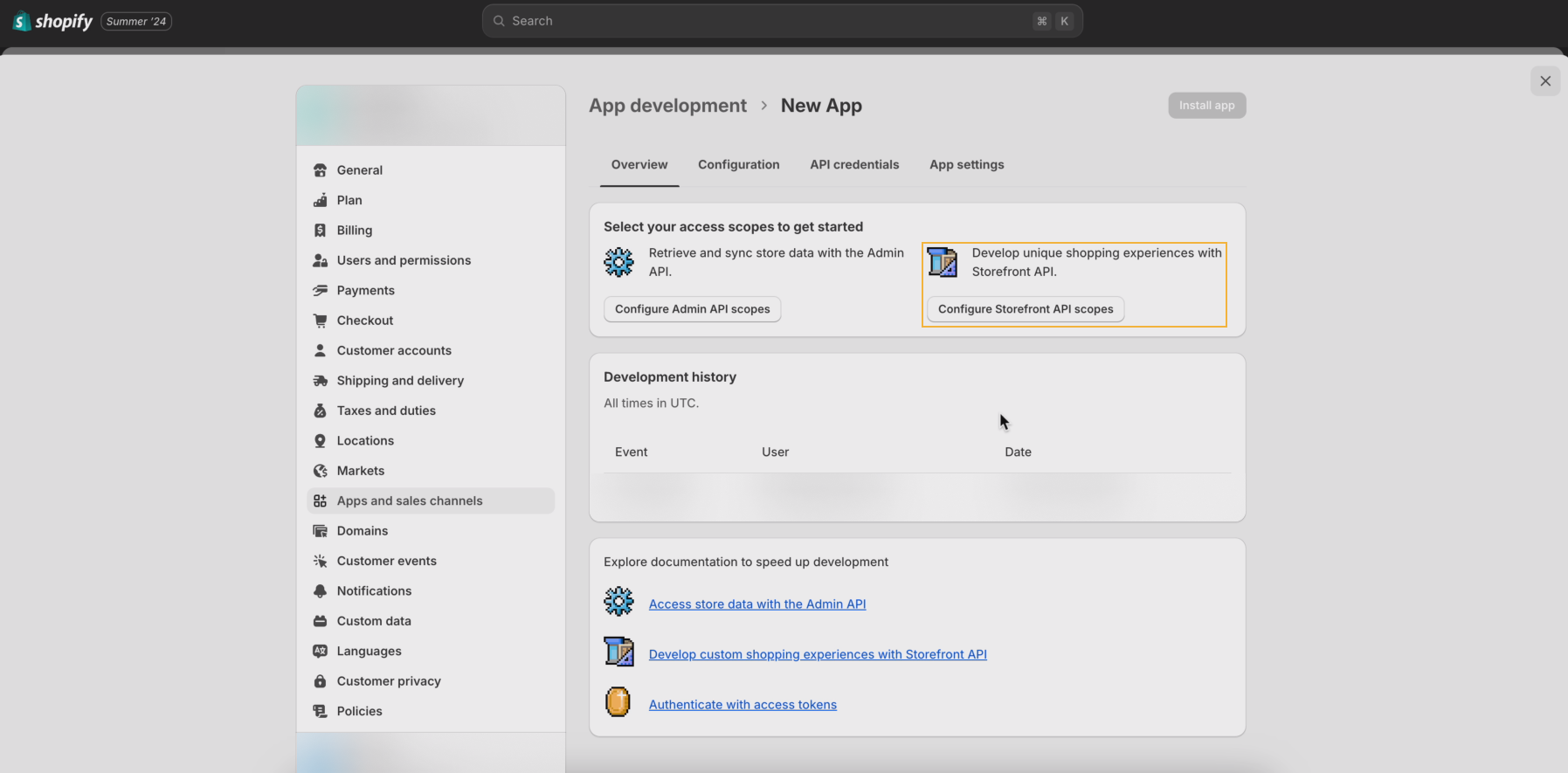Click the Payments hand icon
Viewport: 1568px width, 773px height.
click(320, 291)
